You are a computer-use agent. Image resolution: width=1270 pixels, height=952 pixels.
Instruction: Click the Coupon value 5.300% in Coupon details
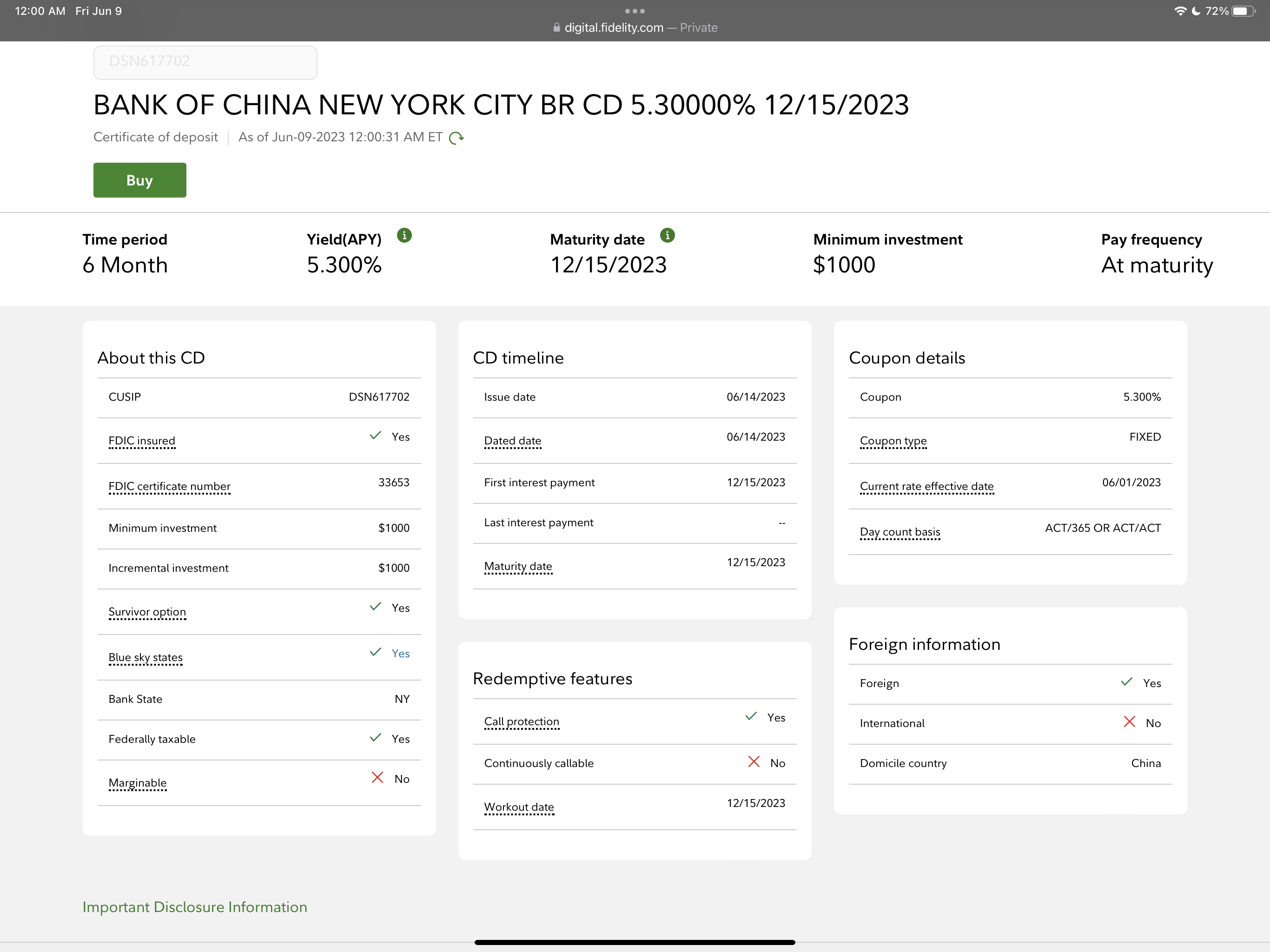pyautogui.click(x=1142, y=397)
